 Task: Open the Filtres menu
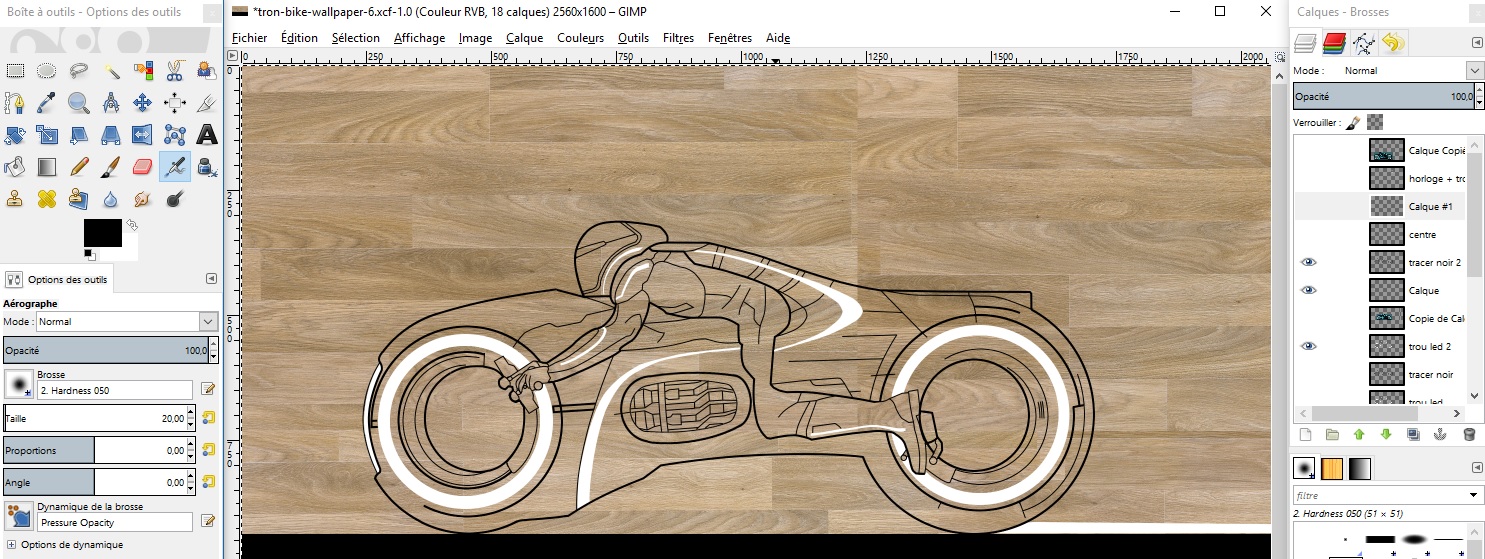tap(678, 38)
